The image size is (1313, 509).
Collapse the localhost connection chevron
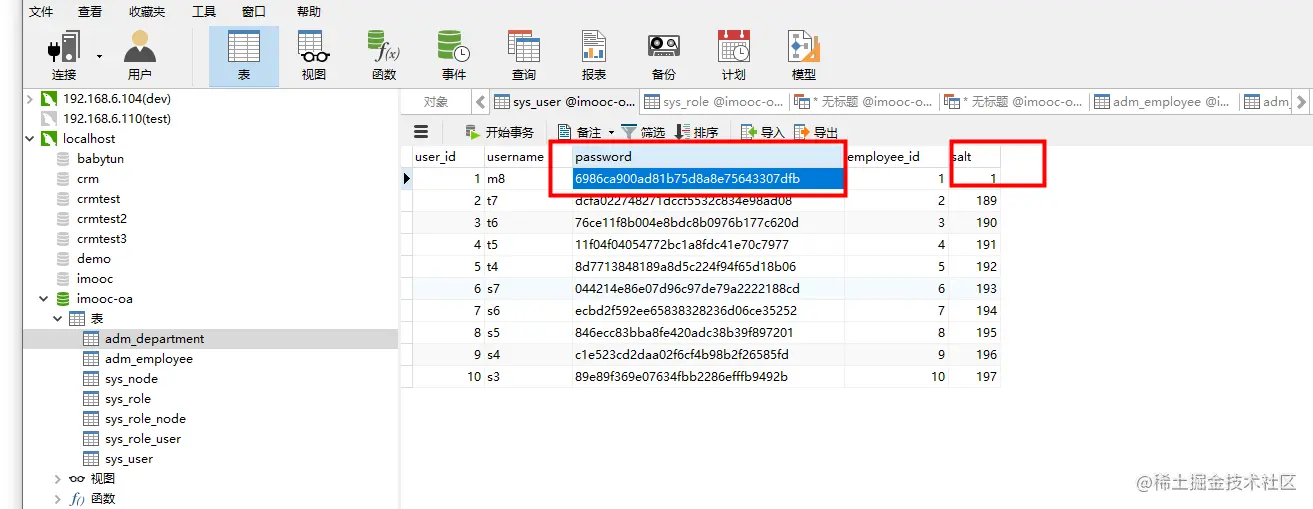(x=29, y=139)
